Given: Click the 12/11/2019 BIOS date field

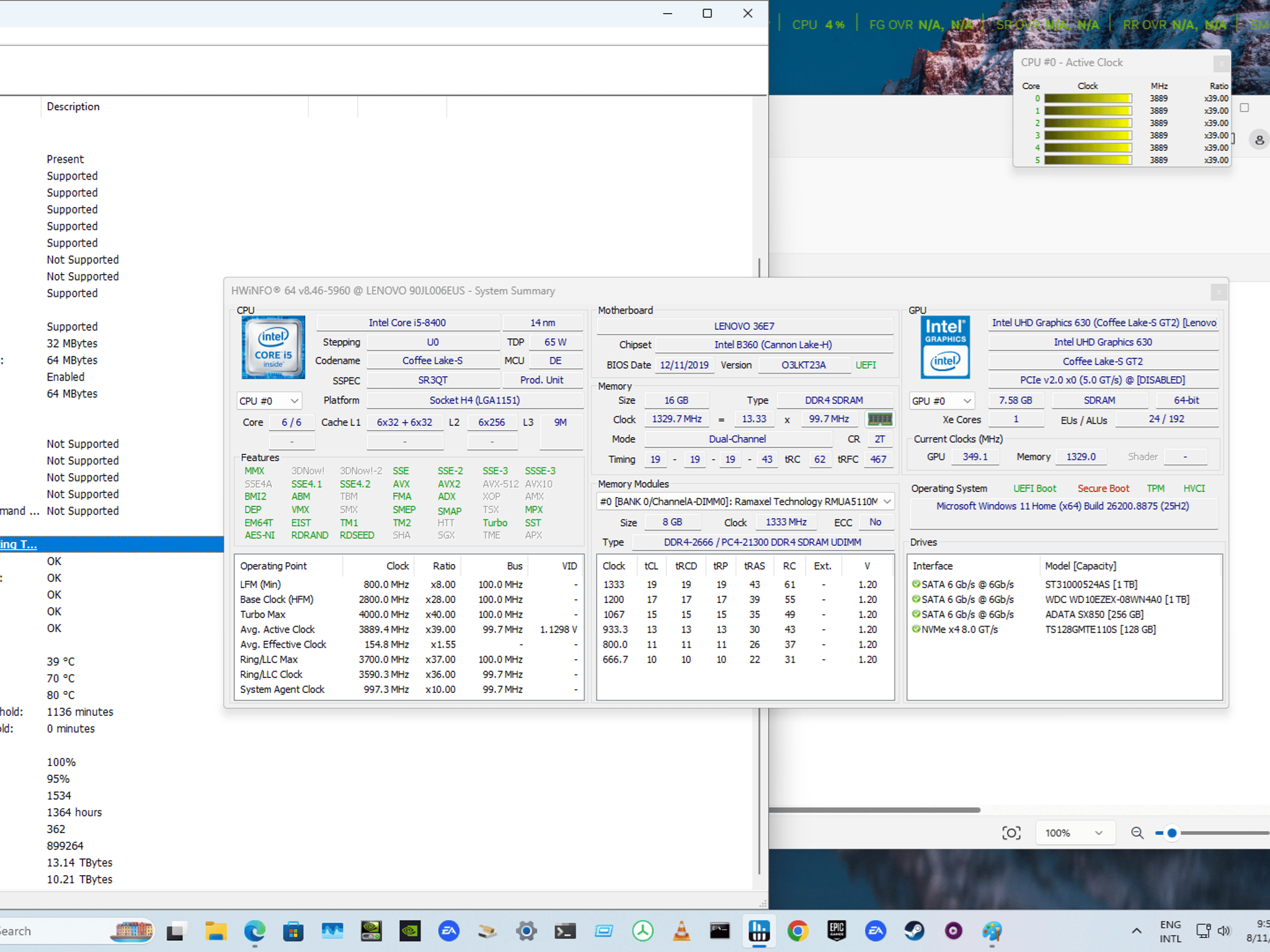Looking at the screenshot, I should (x=684, y=365).
